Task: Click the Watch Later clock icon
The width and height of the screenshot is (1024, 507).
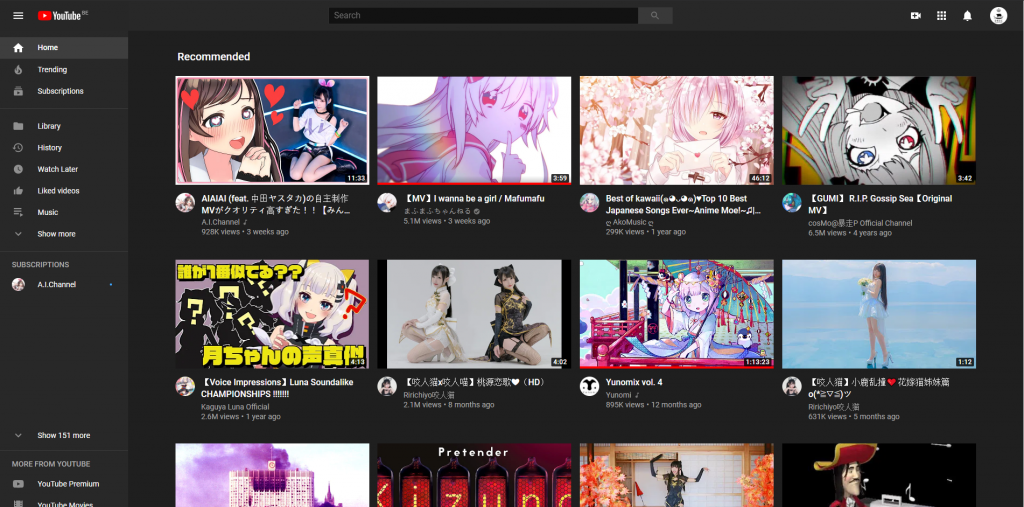Action: pos(18,169)
